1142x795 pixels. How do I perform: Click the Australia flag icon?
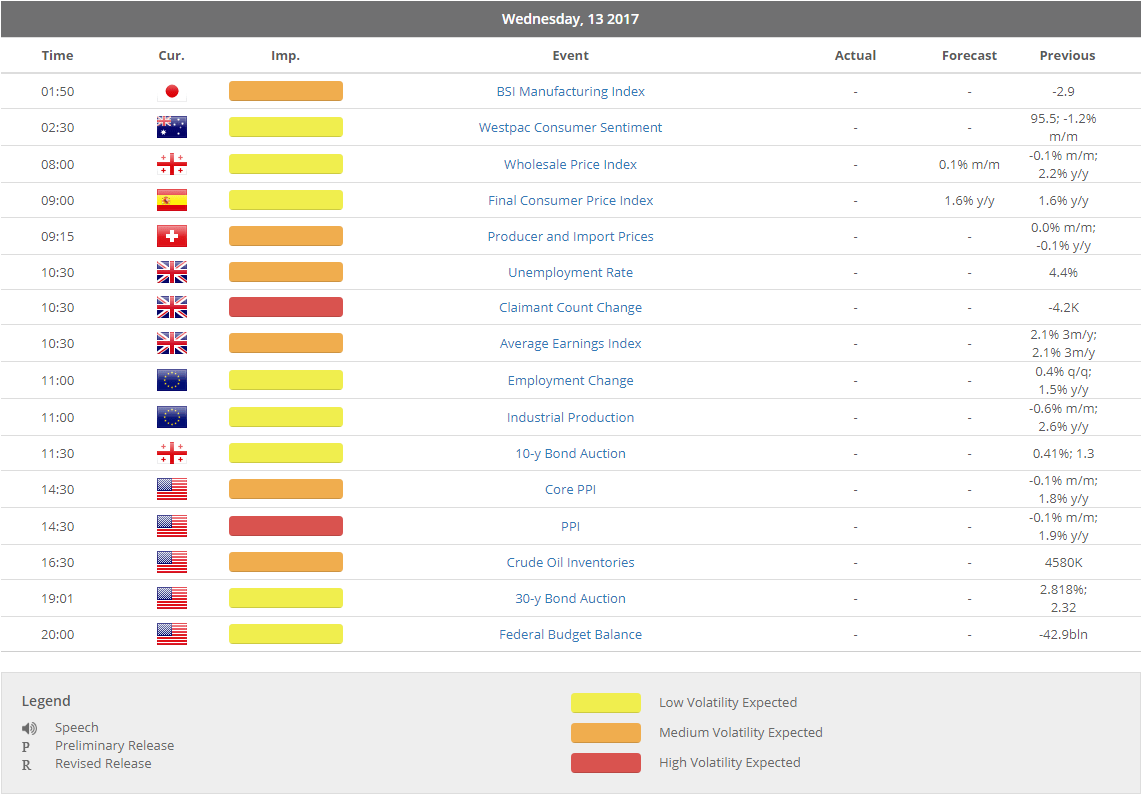pyautogui.click(x=171, y=128)
